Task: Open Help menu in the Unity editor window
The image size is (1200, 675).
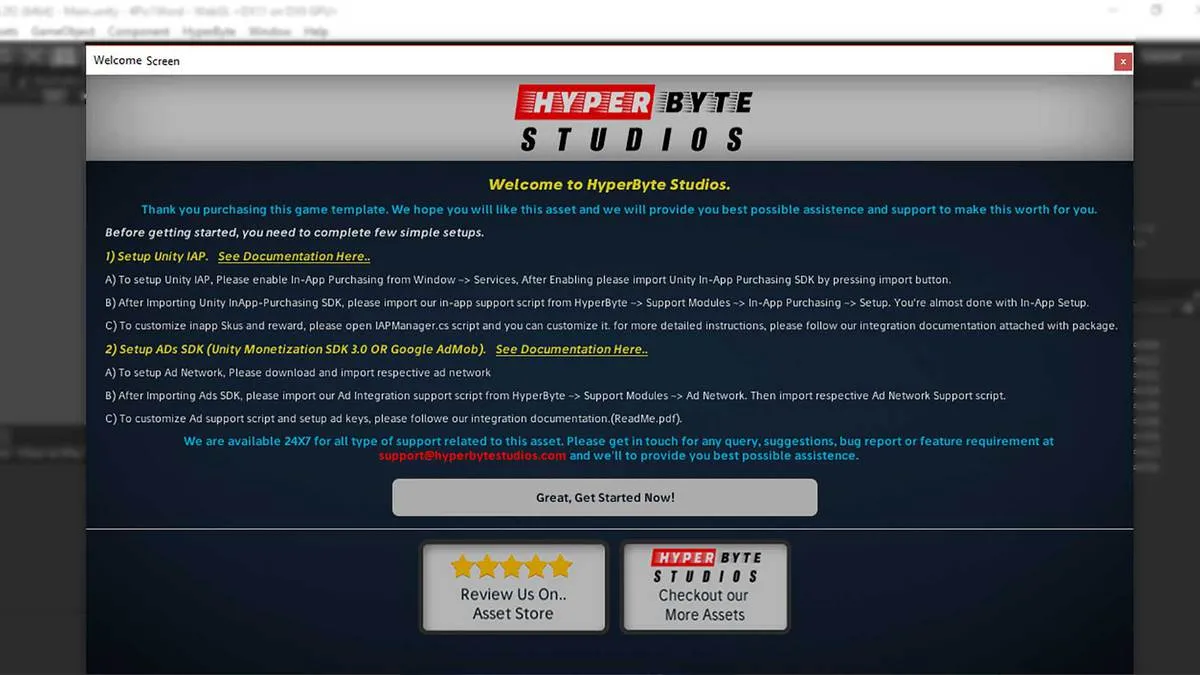Action: [x=316, y=32]
